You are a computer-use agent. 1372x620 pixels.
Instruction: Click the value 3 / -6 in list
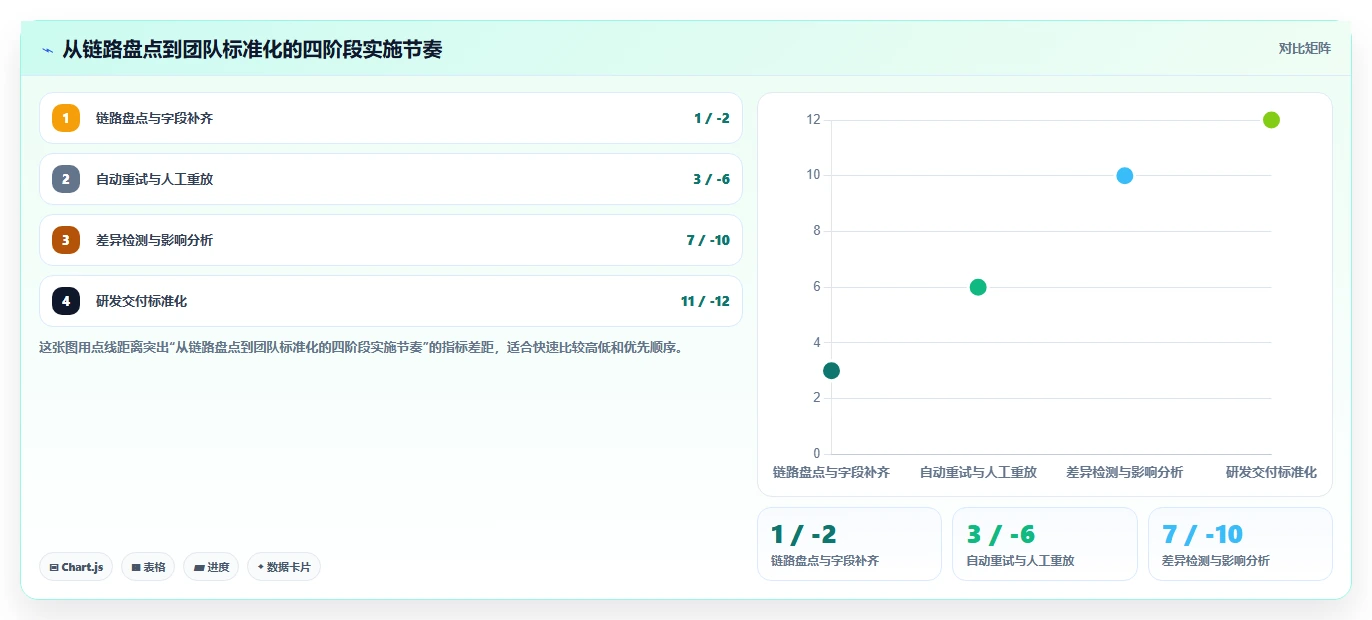[711, 179]
